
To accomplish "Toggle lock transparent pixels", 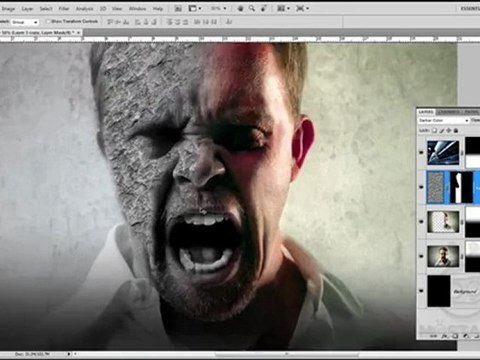I will (x=434, y=131).
